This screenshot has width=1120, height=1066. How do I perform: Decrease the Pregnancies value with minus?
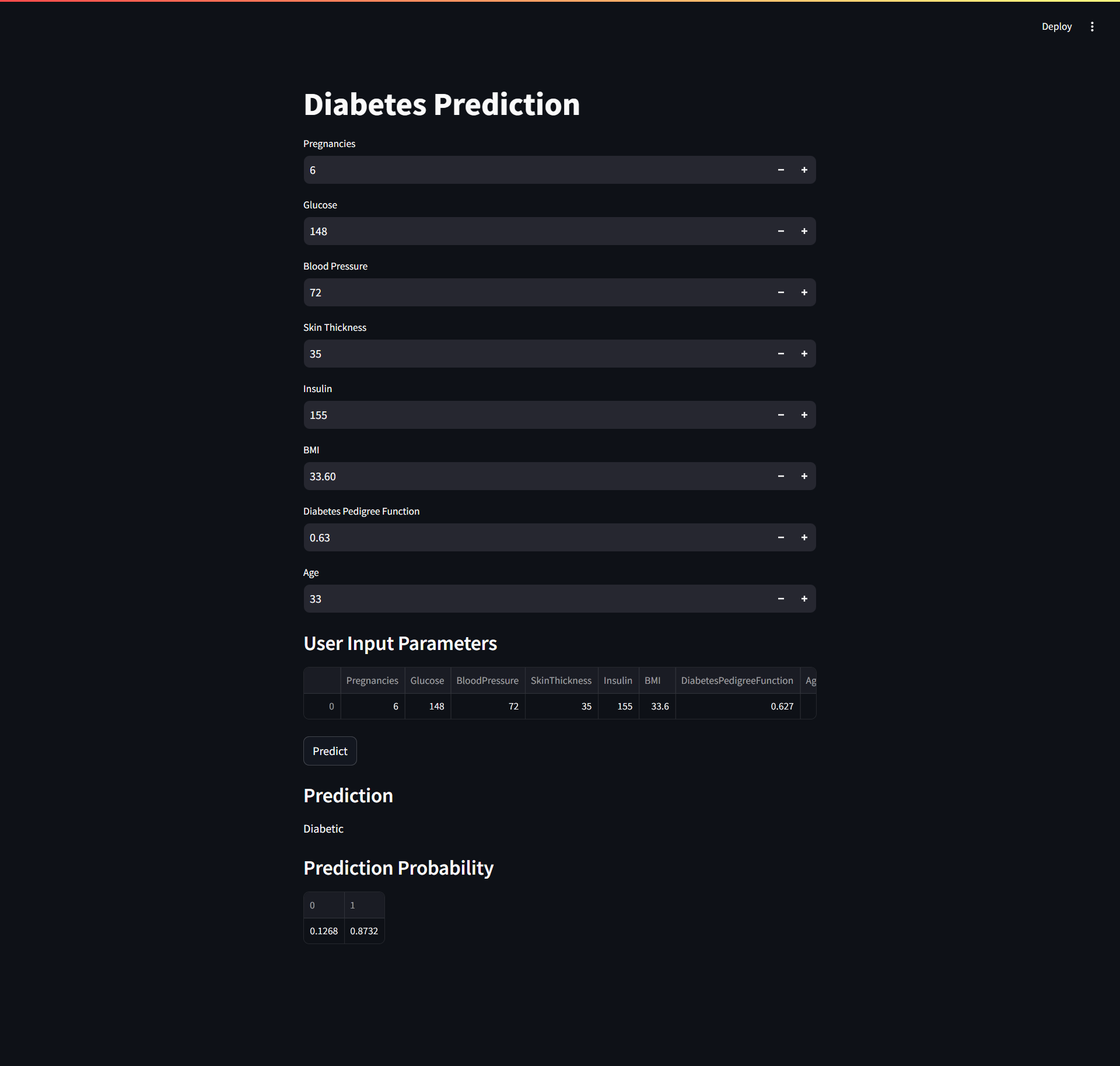pos(780,170)
